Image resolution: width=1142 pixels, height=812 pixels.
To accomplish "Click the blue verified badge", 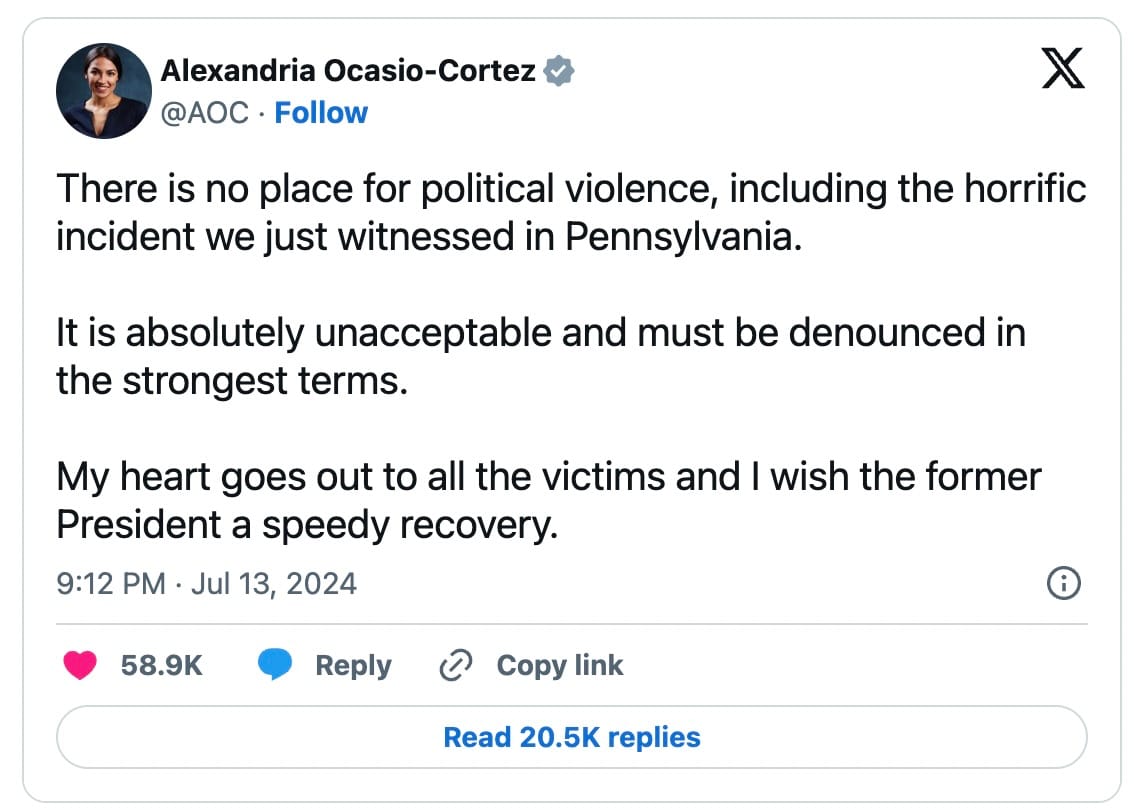I will [559, 71].
